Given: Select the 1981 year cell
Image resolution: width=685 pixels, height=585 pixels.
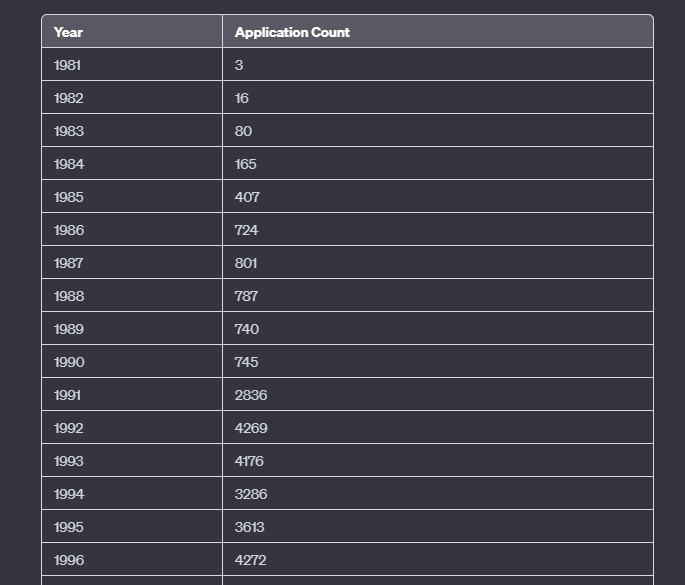Looking at the screenshot, I should click(x=67, y=65).
